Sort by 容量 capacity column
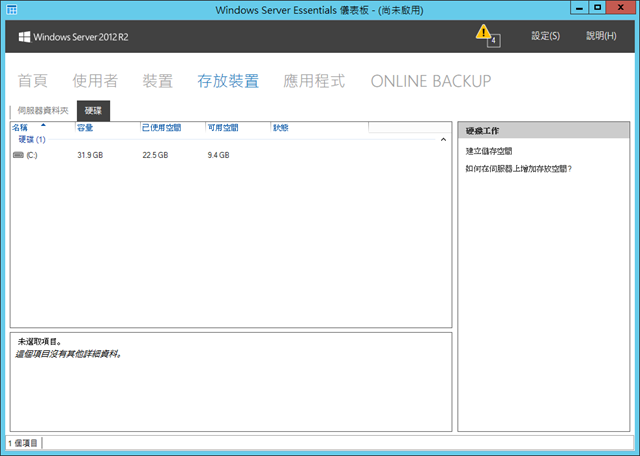The height and width of the screenshot is (456, 640). 108,128
